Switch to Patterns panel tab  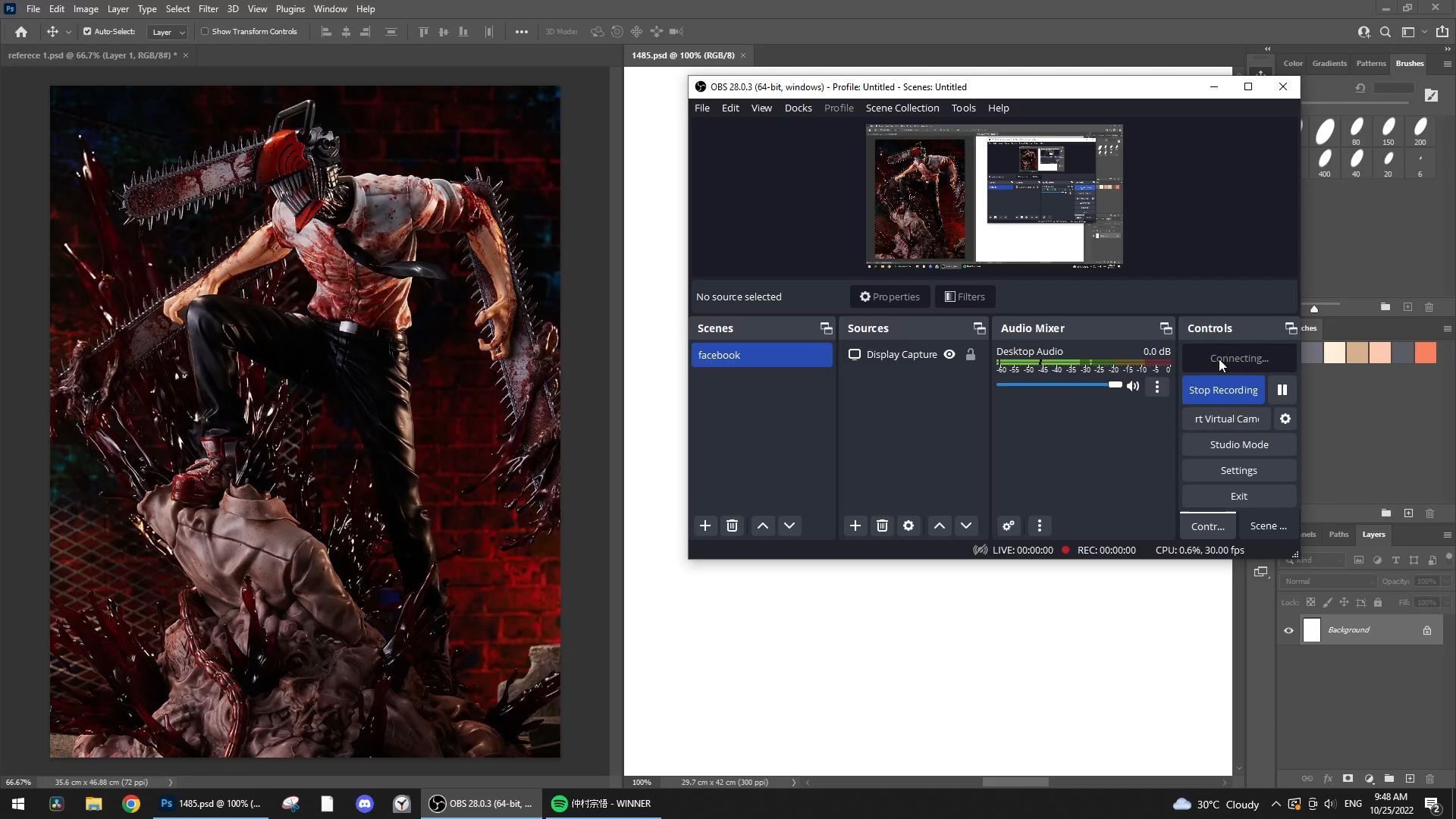tap(1371, 64)
